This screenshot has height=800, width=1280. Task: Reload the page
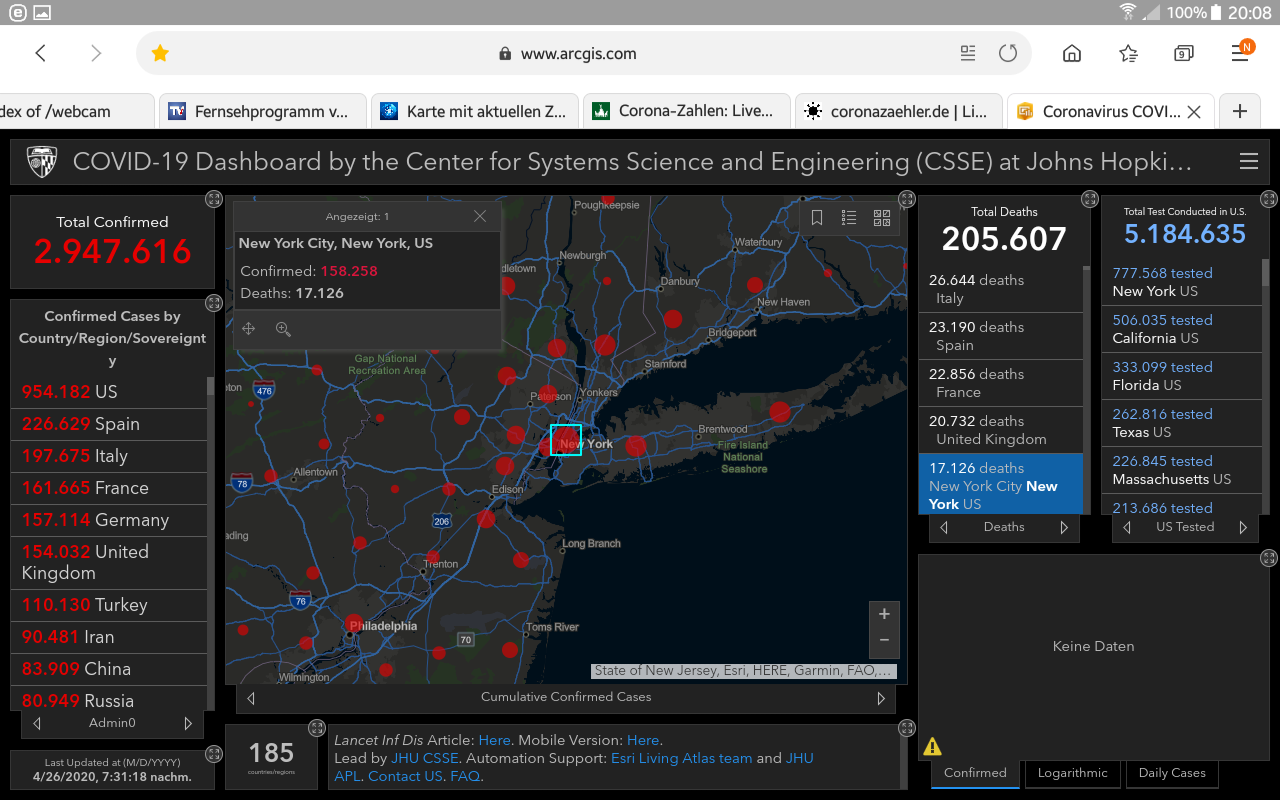point(1008,54)
